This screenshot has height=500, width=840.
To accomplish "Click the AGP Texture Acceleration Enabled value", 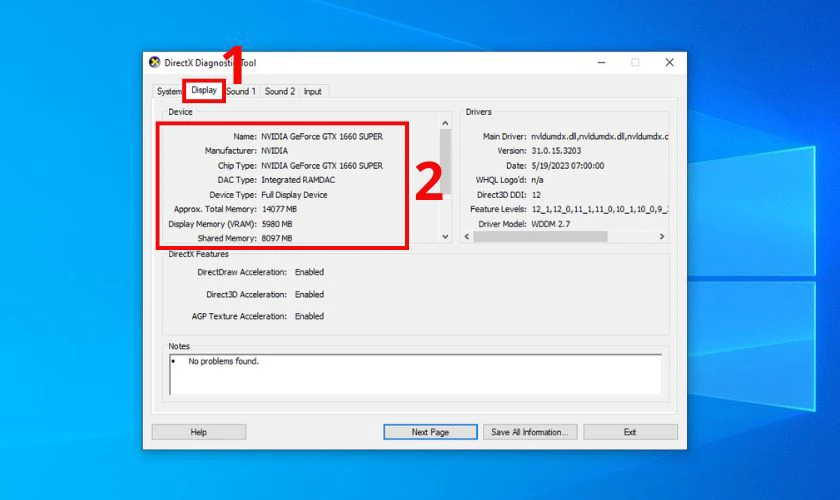I will coord(309,317).
